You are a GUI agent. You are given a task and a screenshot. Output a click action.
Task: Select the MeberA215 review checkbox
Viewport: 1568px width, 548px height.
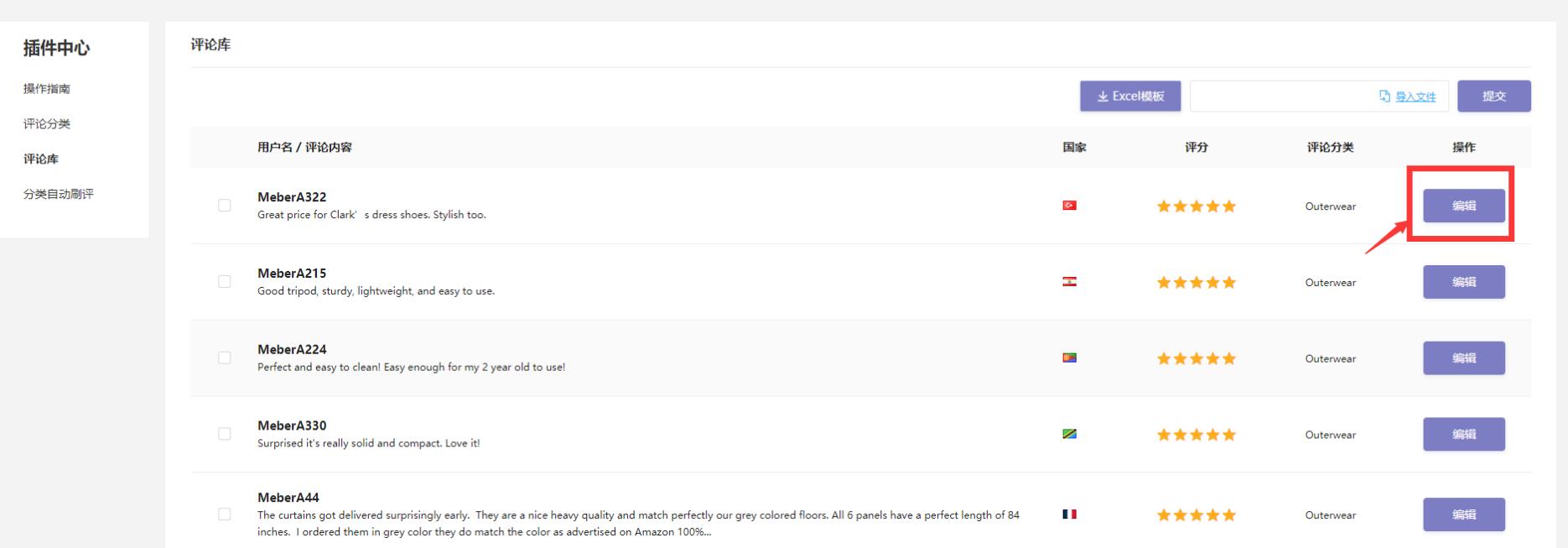225,282
